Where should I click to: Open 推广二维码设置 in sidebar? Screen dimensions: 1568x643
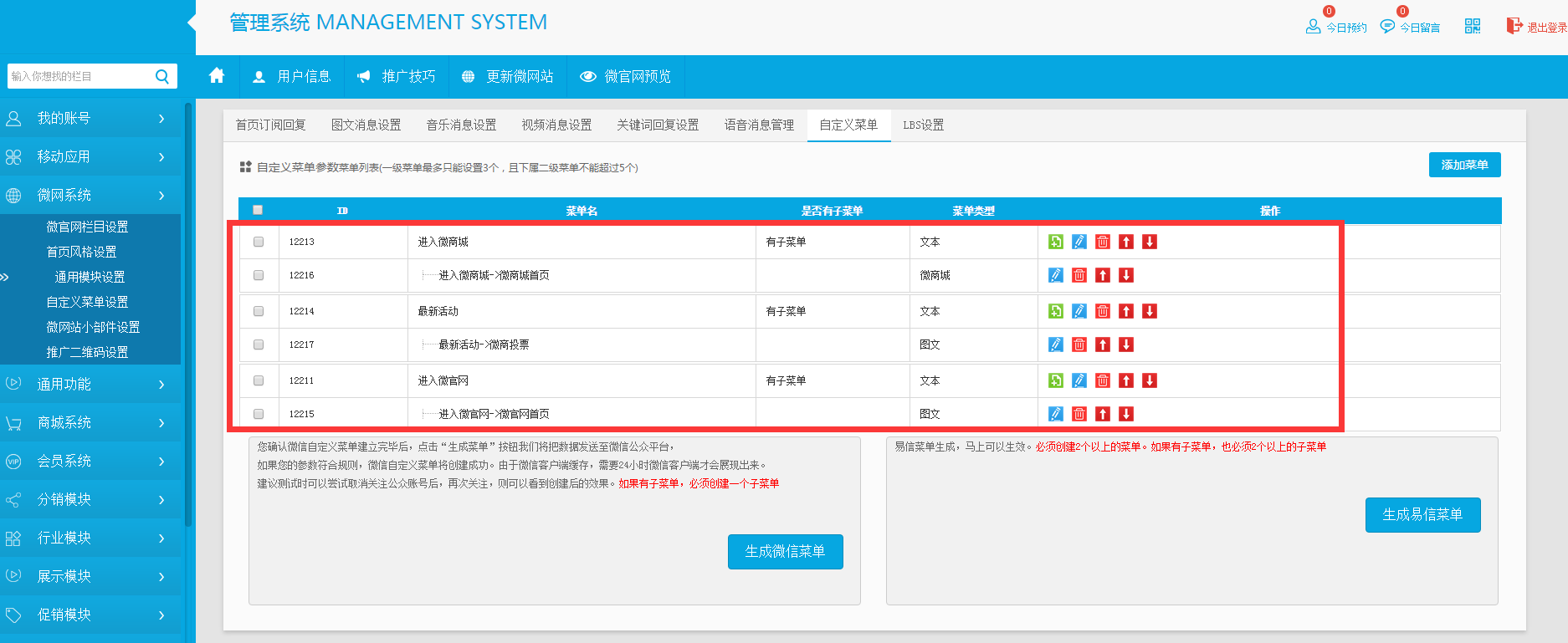pos(87,352)
